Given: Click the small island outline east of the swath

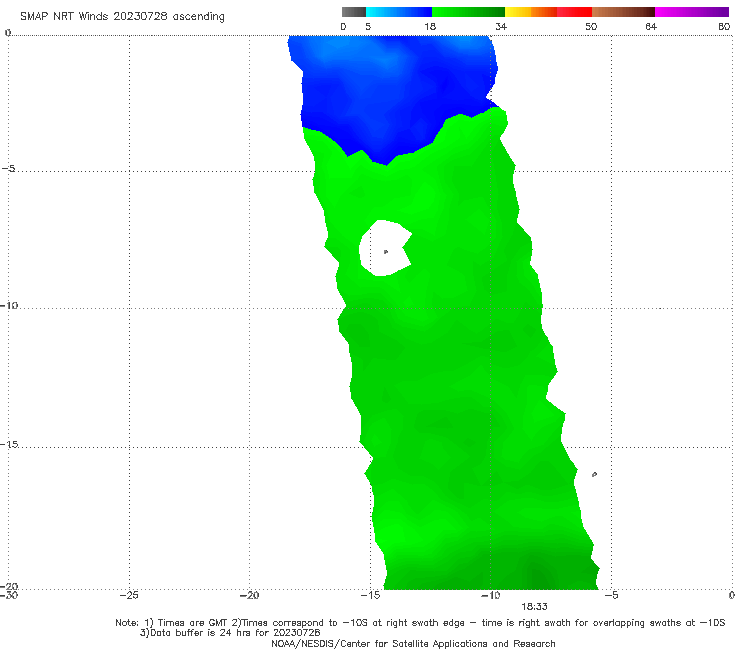Looking at the screenshot, I should point(594,474).
